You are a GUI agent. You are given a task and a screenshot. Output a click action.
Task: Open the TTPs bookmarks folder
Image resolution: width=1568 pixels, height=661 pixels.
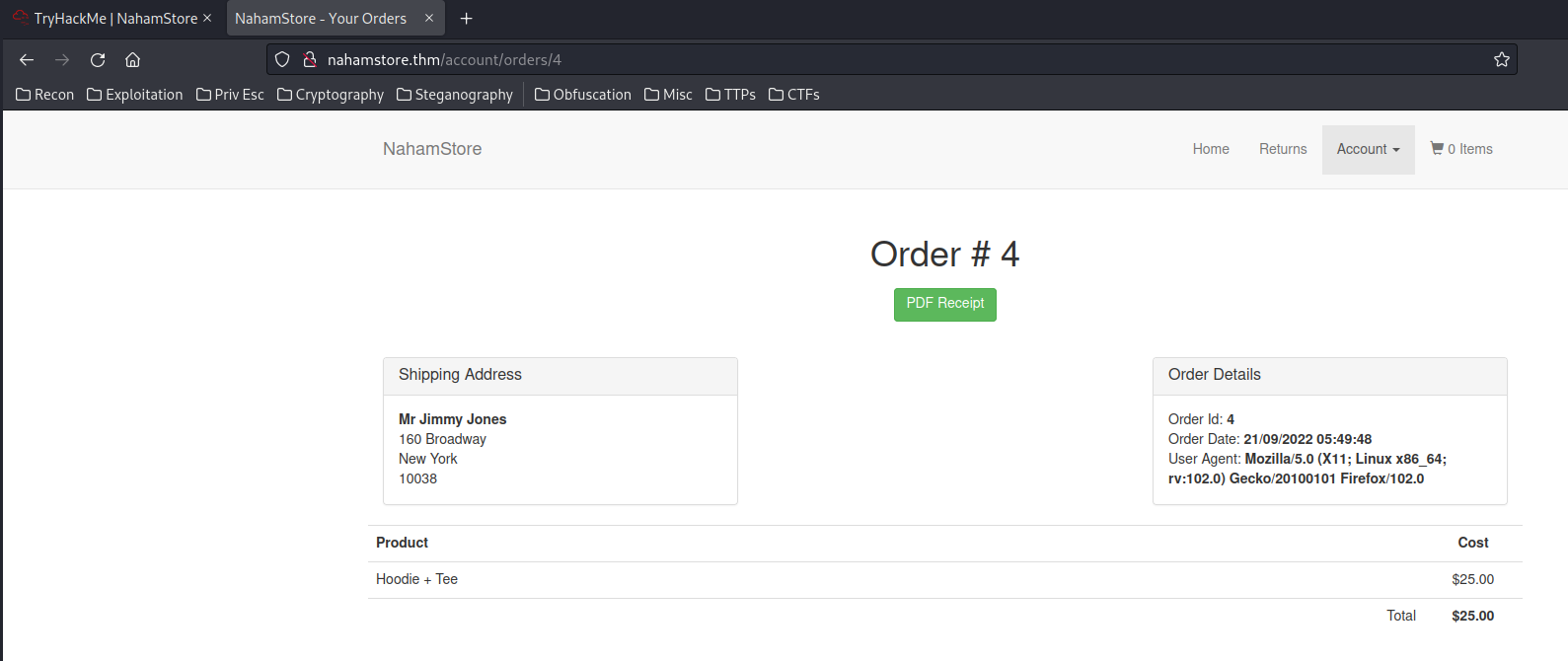tap(730, 95)
